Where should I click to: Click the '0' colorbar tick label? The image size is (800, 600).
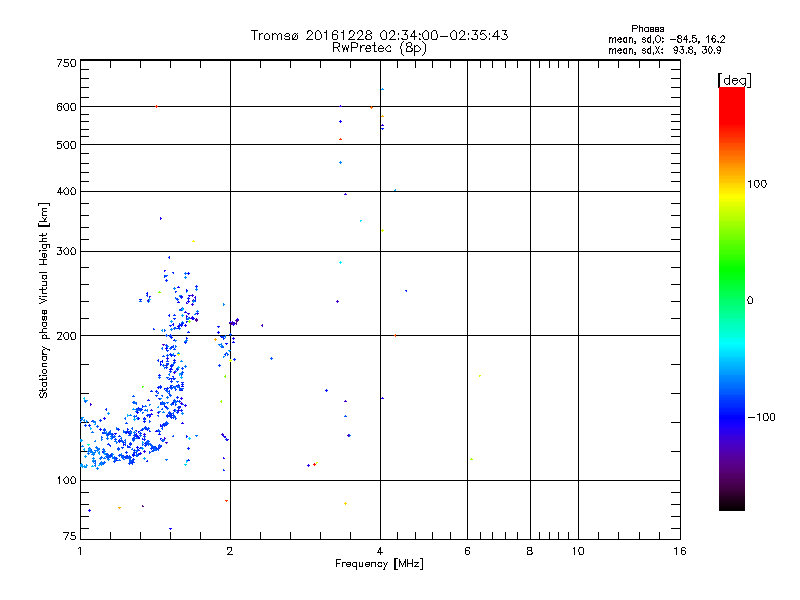pos(750,301)
